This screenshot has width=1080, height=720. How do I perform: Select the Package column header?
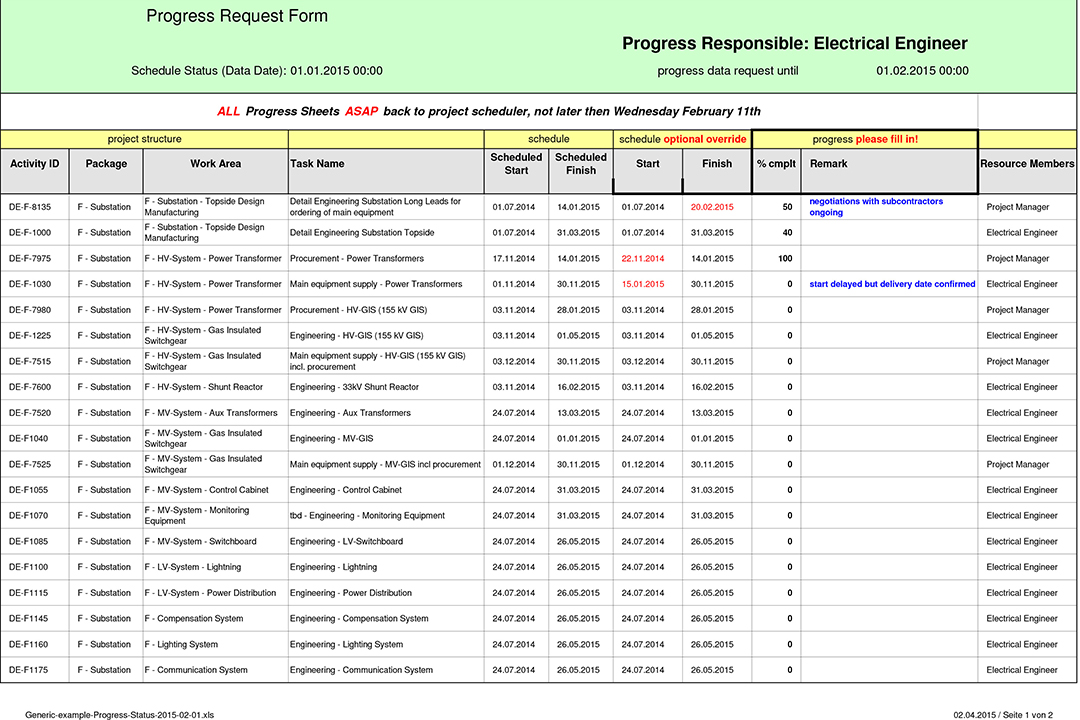tap(105, 163)
